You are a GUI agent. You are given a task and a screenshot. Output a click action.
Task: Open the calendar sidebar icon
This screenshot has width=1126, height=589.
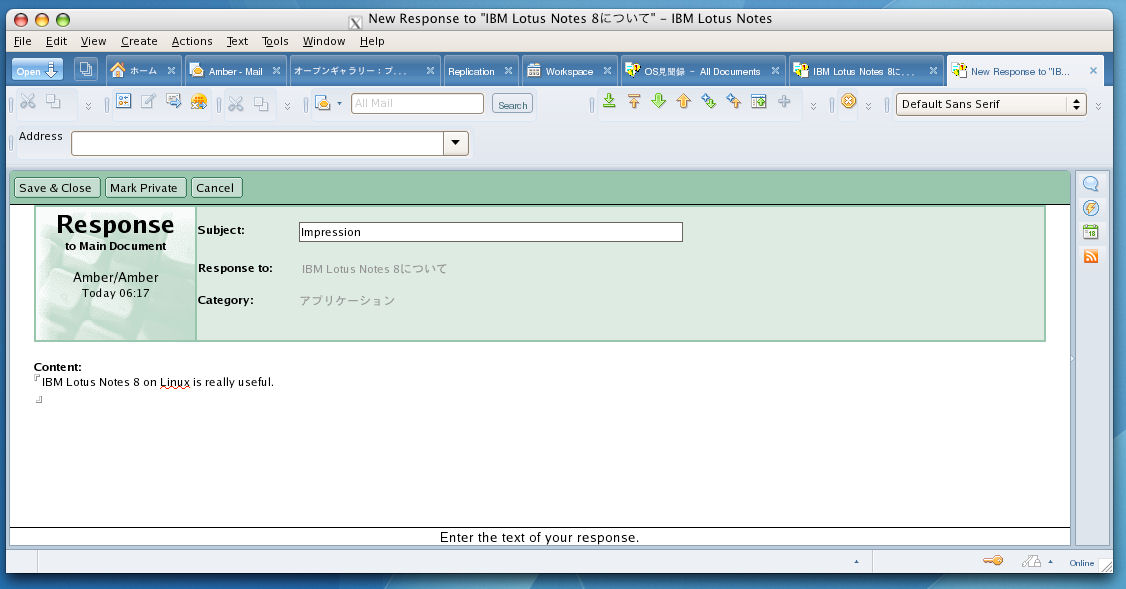[1091, 232]
